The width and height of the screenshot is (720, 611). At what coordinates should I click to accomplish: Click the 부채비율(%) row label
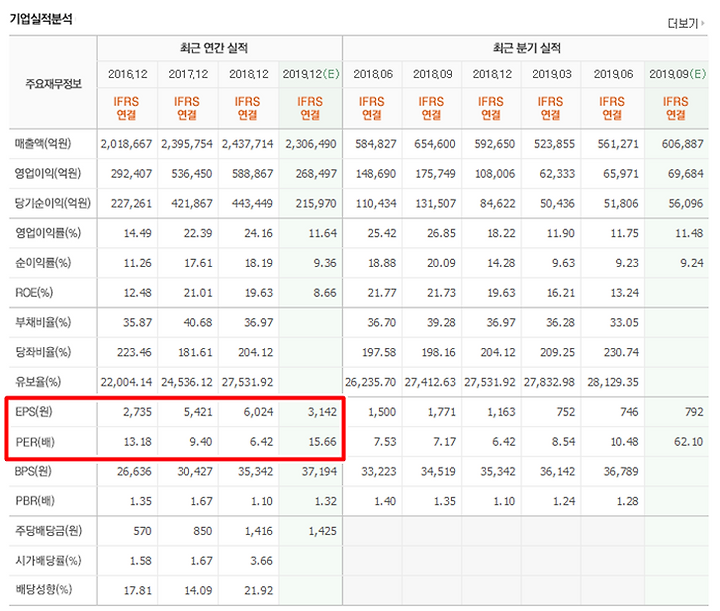(x=43, y=322)
